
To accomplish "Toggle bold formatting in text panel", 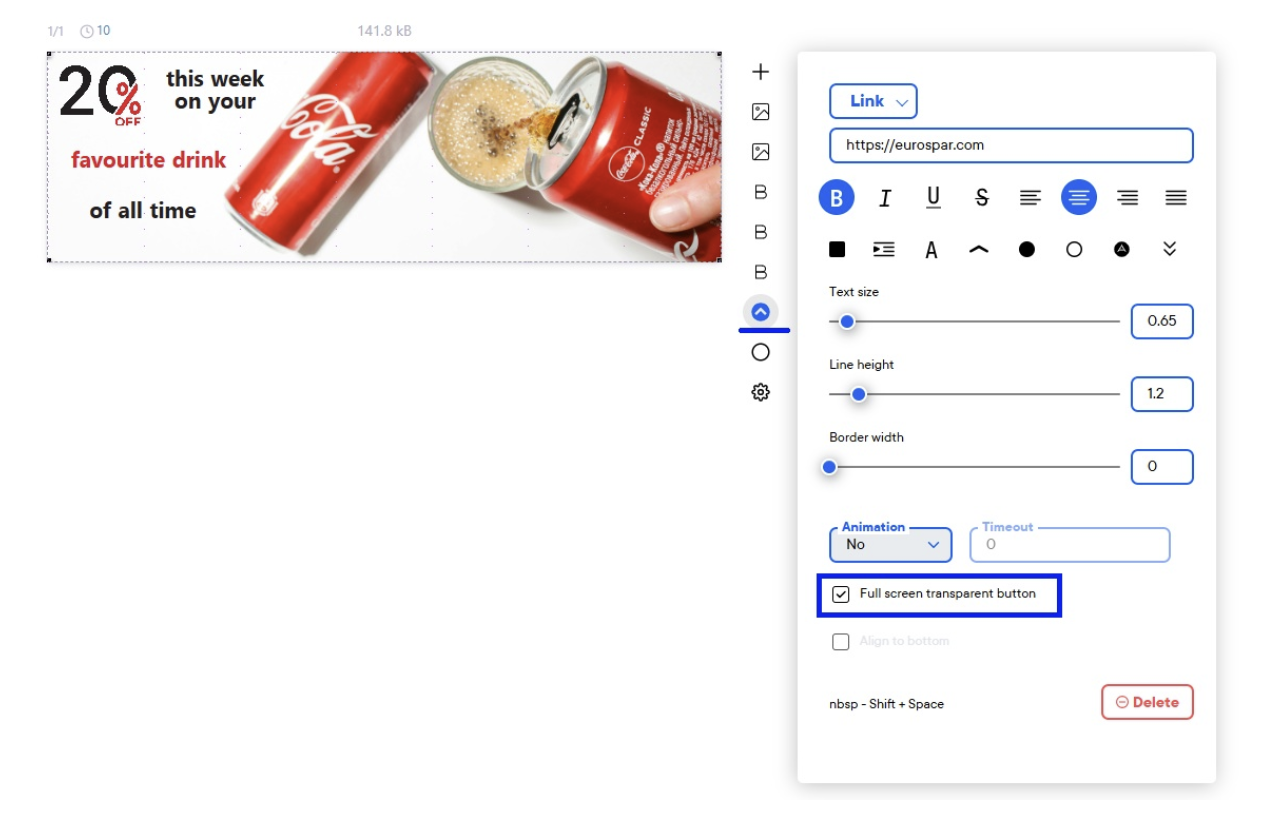I will click(x=836, y=197).
